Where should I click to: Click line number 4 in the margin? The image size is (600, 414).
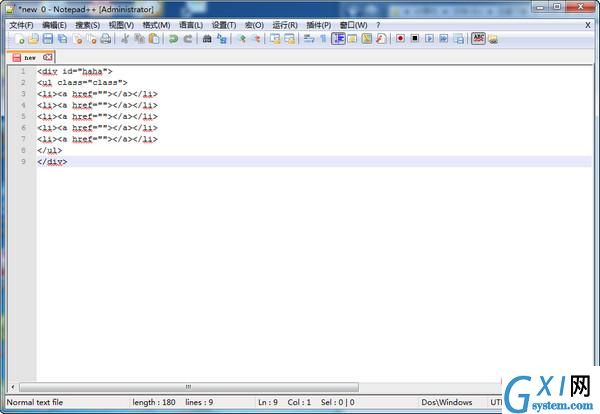23,105
